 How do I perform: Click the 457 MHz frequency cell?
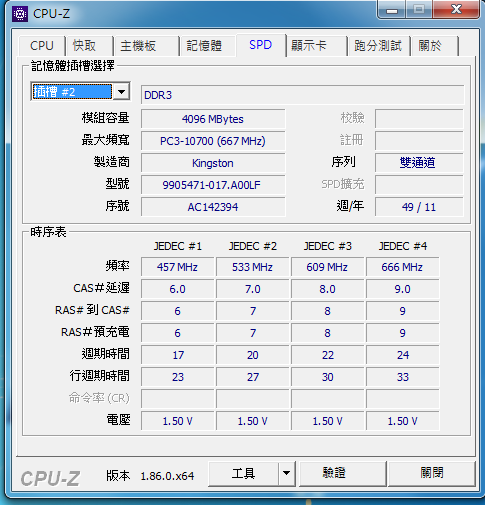(178, 267)
